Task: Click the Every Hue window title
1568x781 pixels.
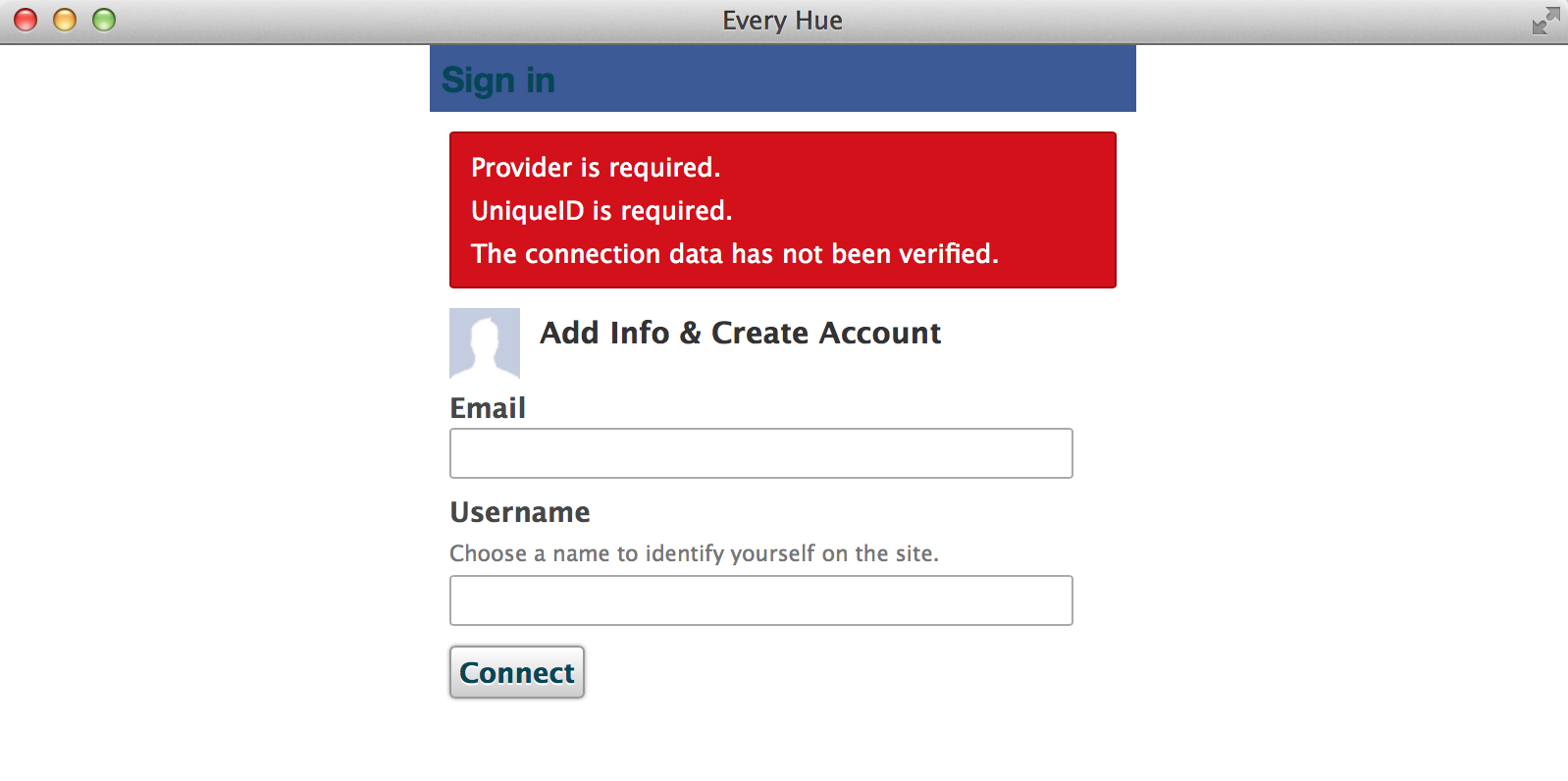Action: tap(782, 21)
